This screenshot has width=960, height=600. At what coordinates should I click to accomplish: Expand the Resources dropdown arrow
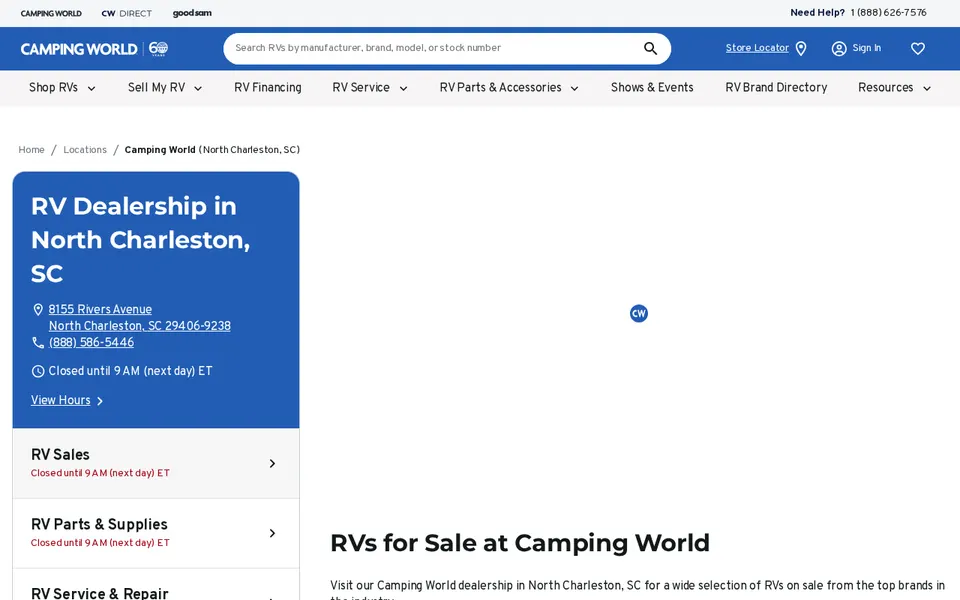coord(927,89)
